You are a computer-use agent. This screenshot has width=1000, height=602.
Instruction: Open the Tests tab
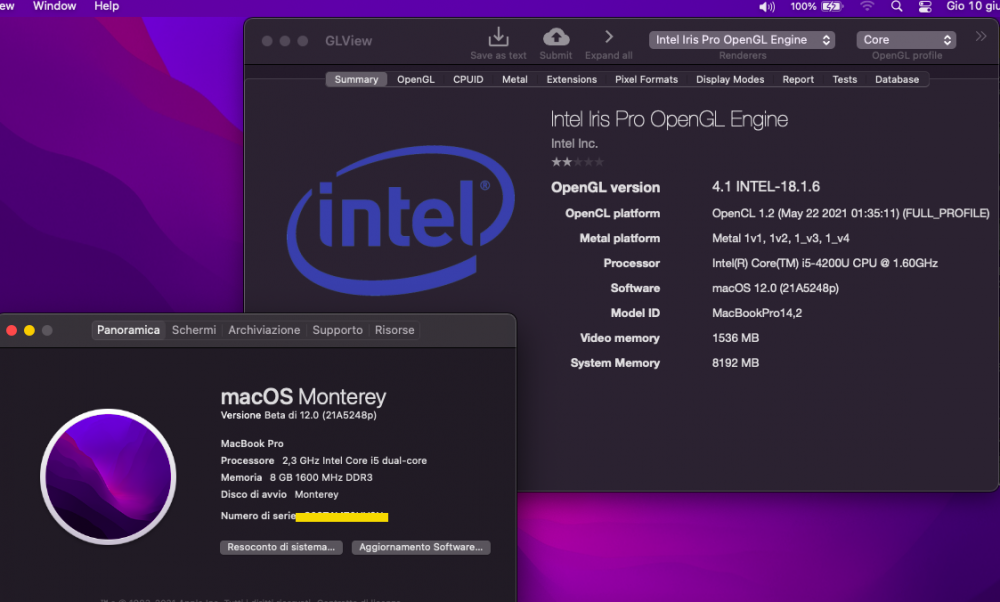coord(844,79)
